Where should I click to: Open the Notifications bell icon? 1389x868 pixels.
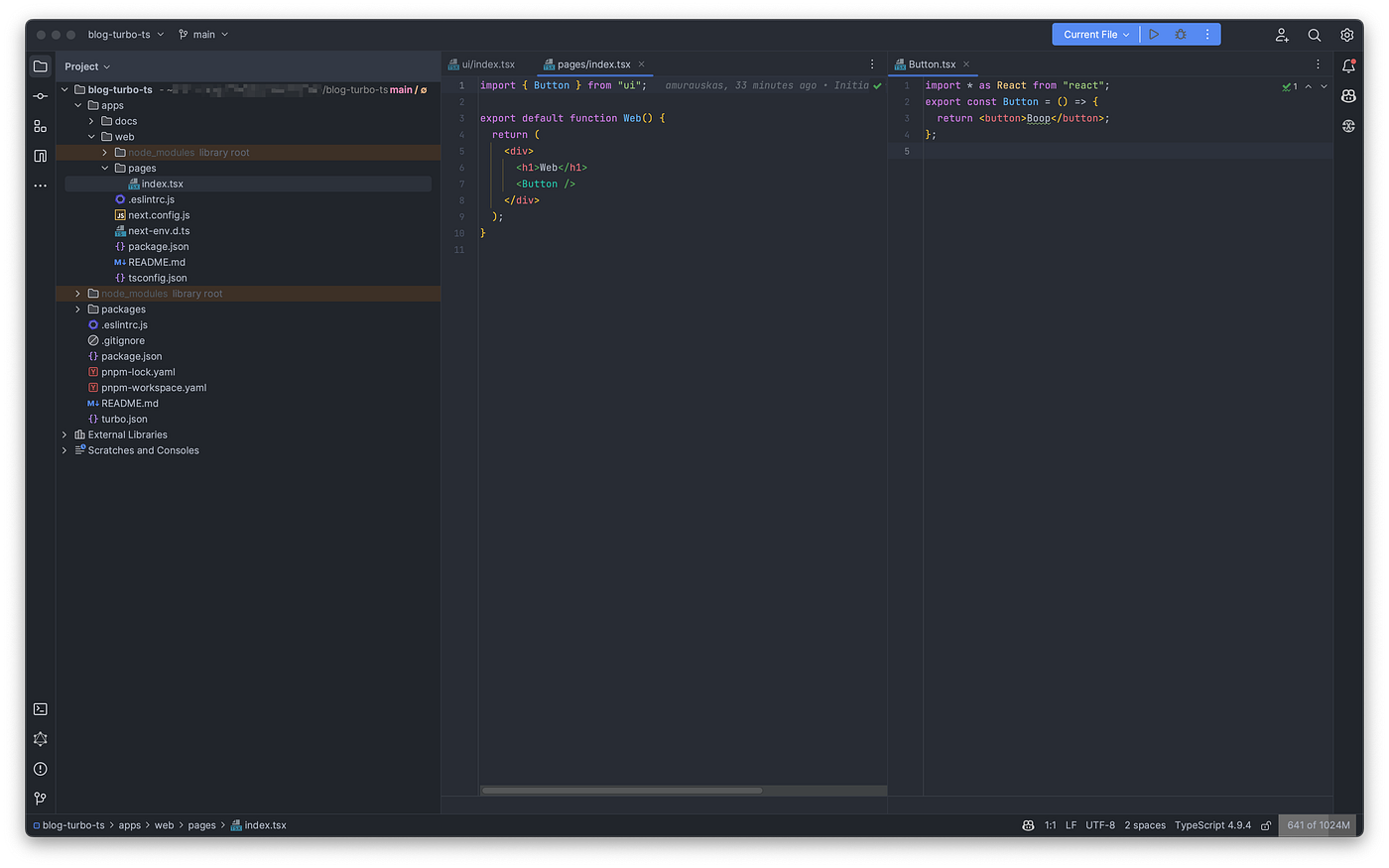pyautogui.click(x=1348, y=66)
